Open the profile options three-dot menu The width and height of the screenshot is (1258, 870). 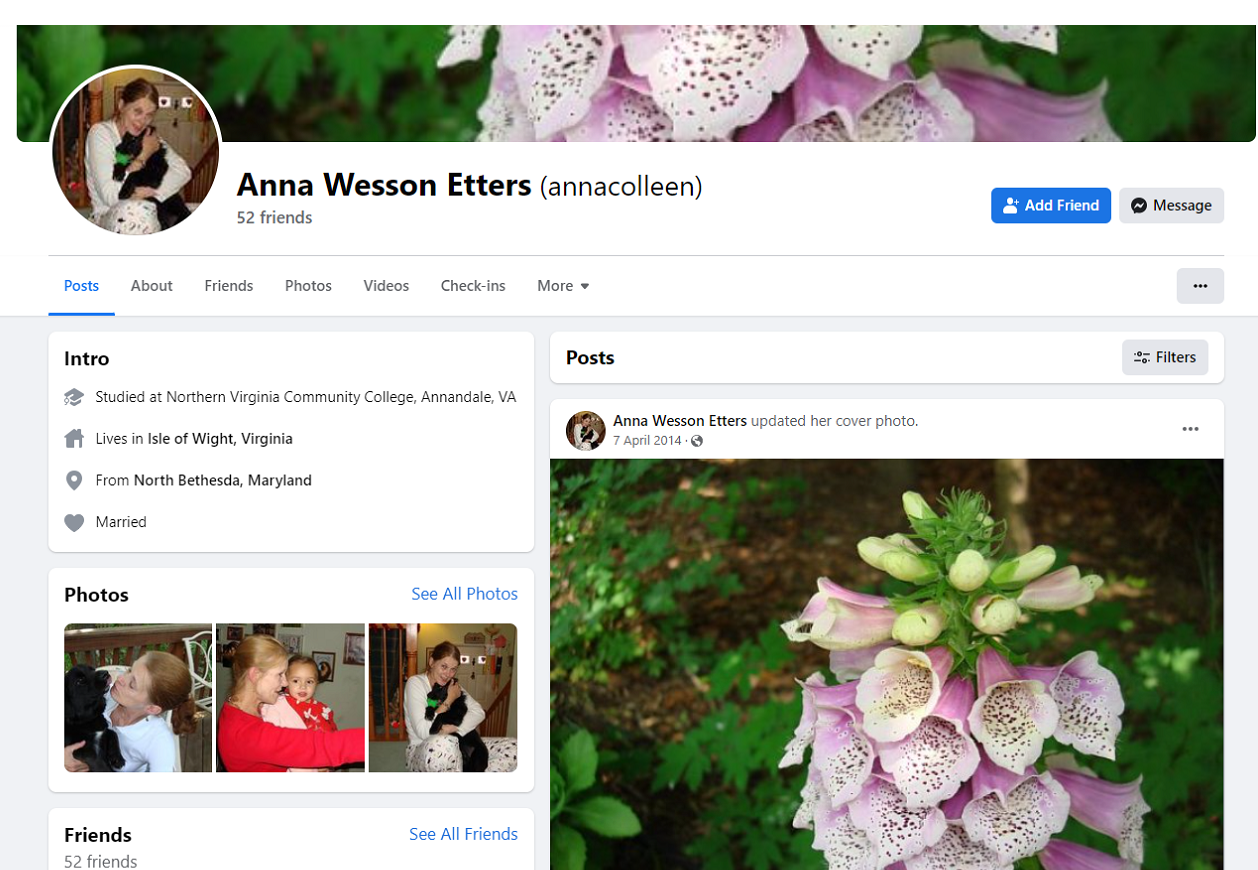(1200, 286)
